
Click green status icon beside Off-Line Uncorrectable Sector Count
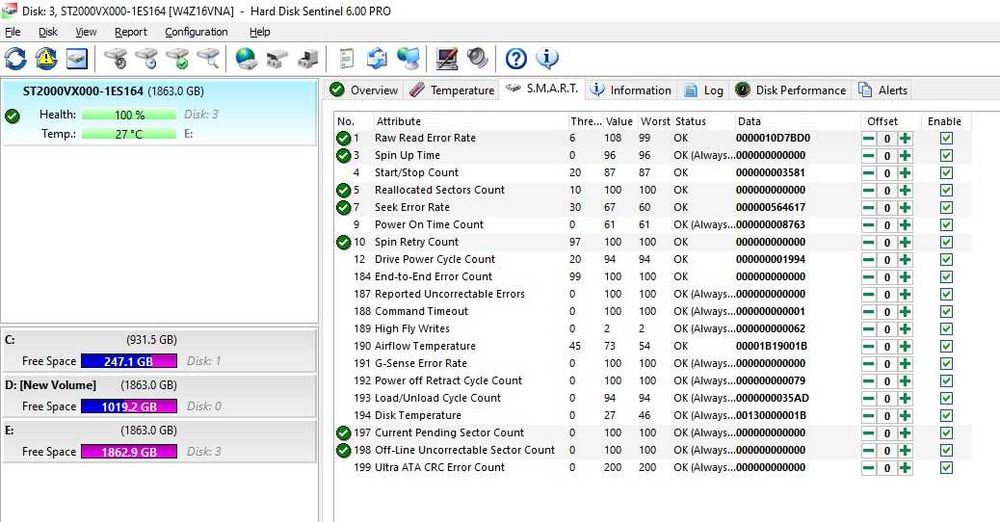343,450
